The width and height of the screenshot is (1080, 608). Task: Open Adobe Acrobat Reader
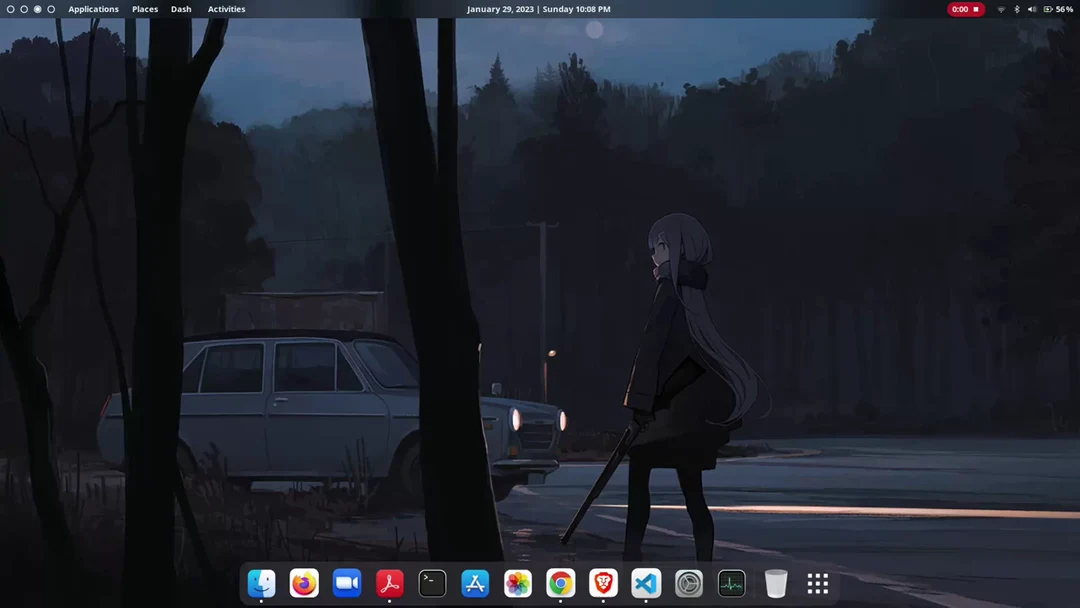pyautogui.click(x=389, y=583)
